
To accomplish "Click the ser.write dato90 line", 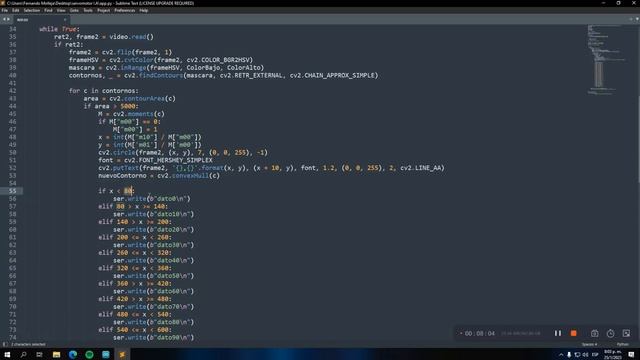I will (x=153, y=338).
